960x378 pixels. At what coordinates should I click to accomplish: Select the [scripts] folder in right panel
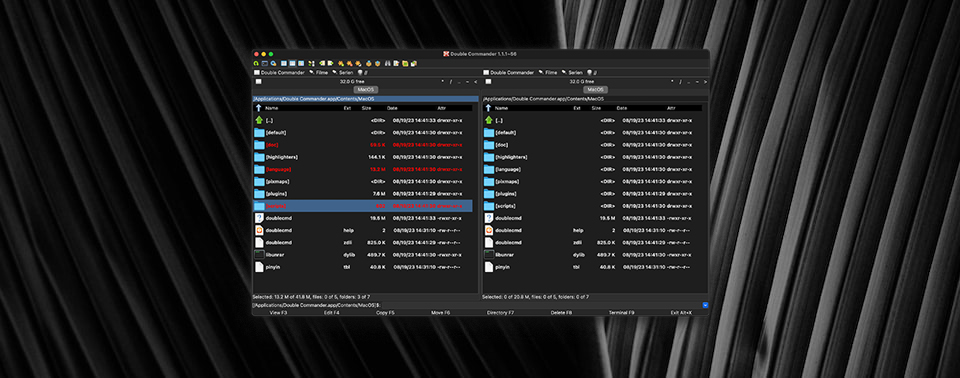[x=593, y=206]
